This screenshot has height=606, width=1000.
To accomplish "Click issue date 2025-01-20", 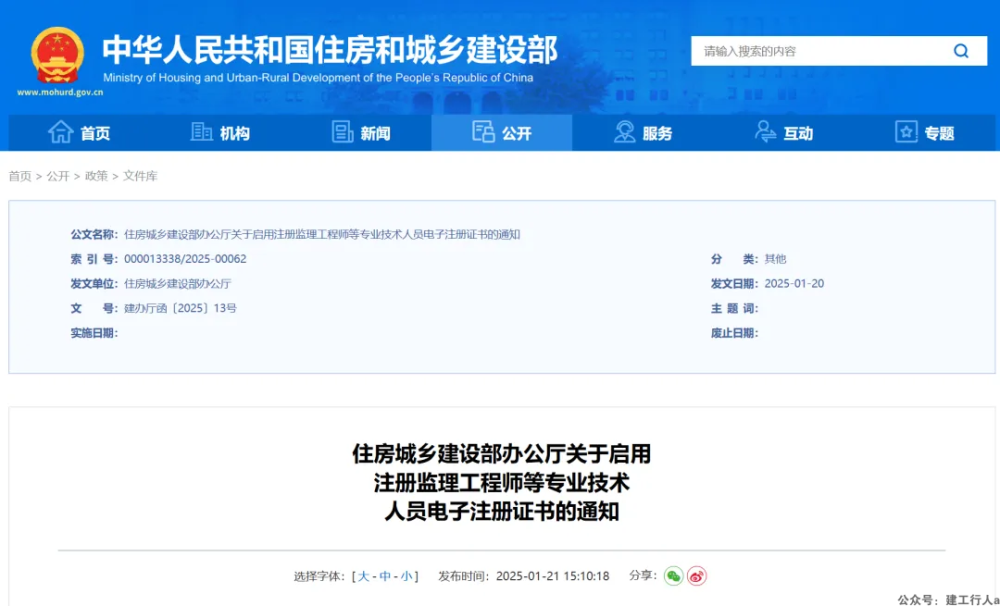I will pyautogui.click(x=794, y=284).
